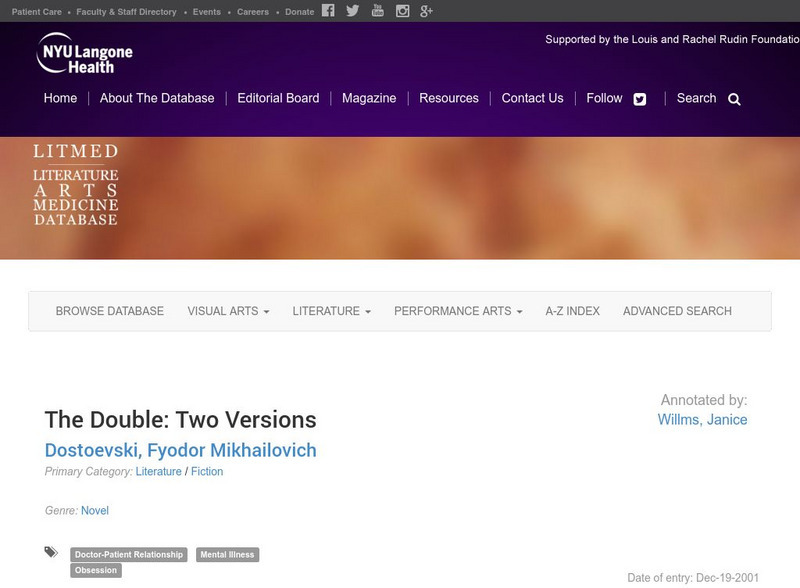Open annotator Willms, Janice link

pos(702,420)
